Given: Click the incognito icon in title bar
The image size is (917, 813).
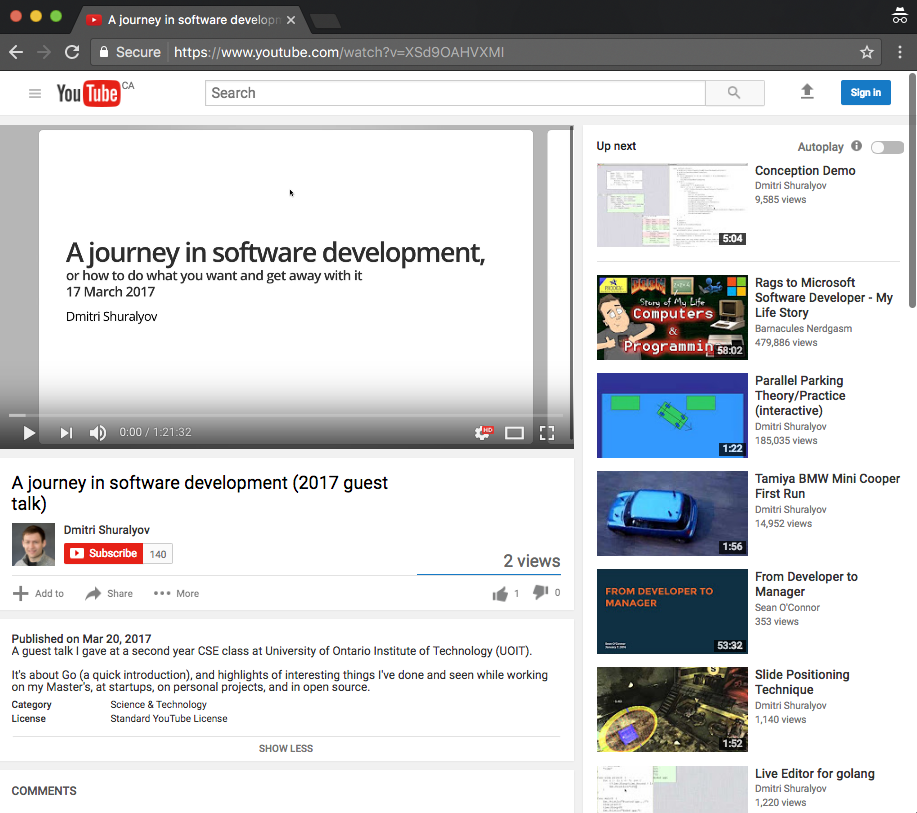Looking at the screenshot, I should click(899, 15).
